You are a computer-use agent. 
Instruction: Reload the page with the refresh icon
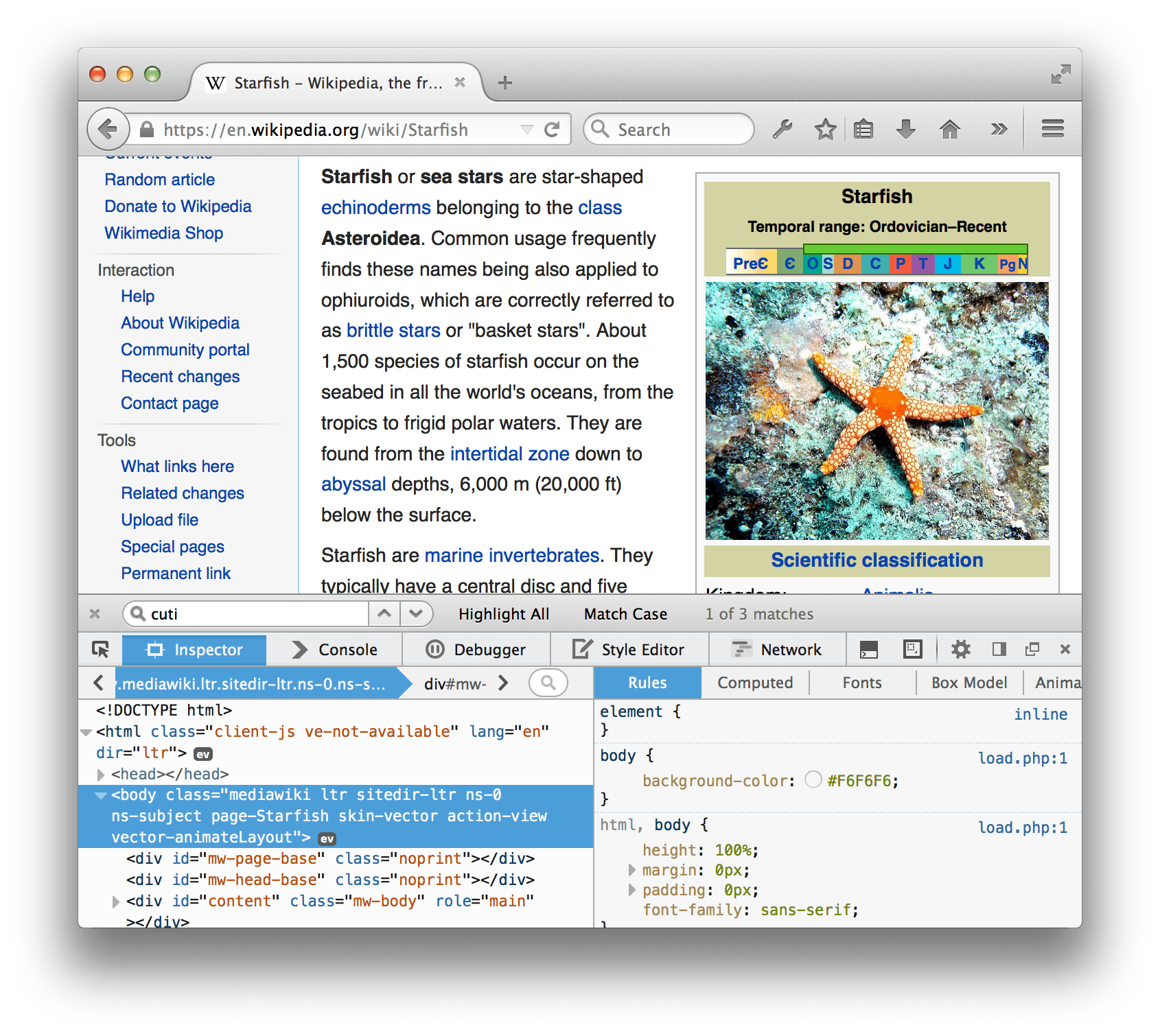[x=552, y=129]
